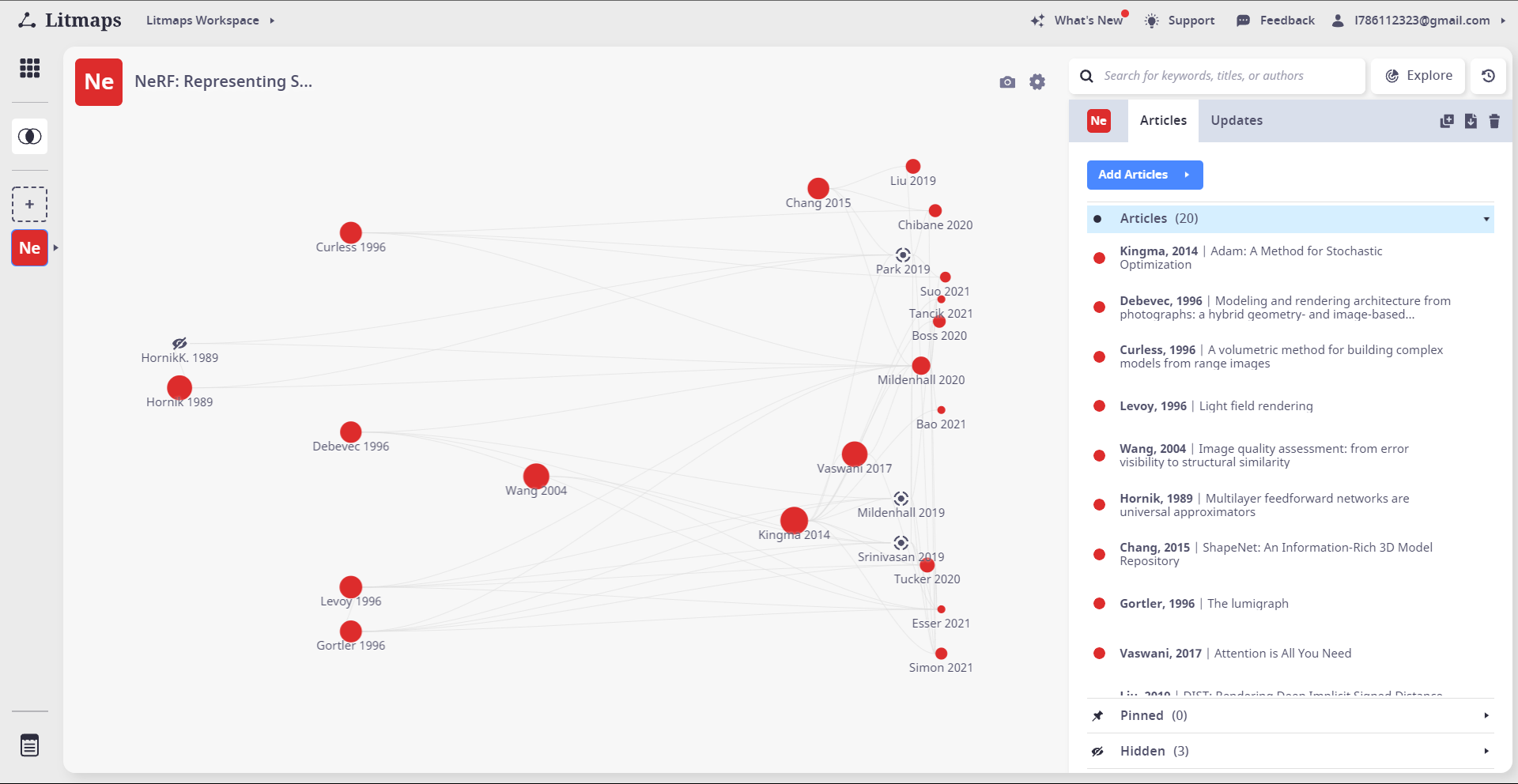Click the What's New sparkle icon
The image size is (1518, 784).
point(1037,21)
